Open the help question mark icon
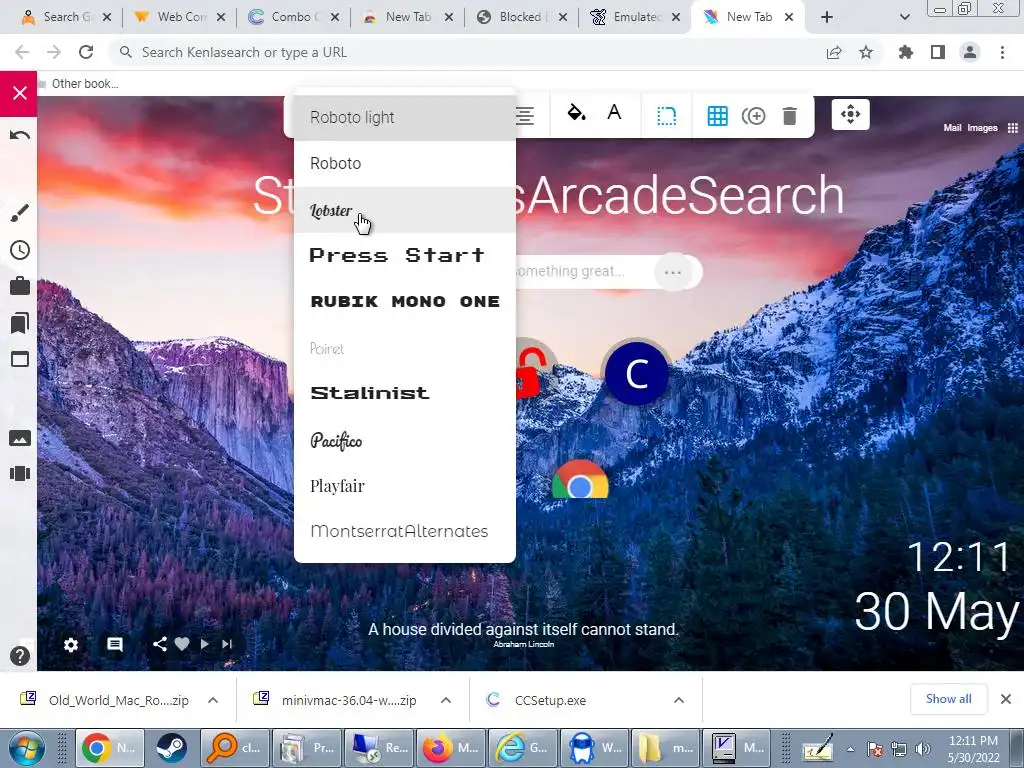 tap(20, 656)
